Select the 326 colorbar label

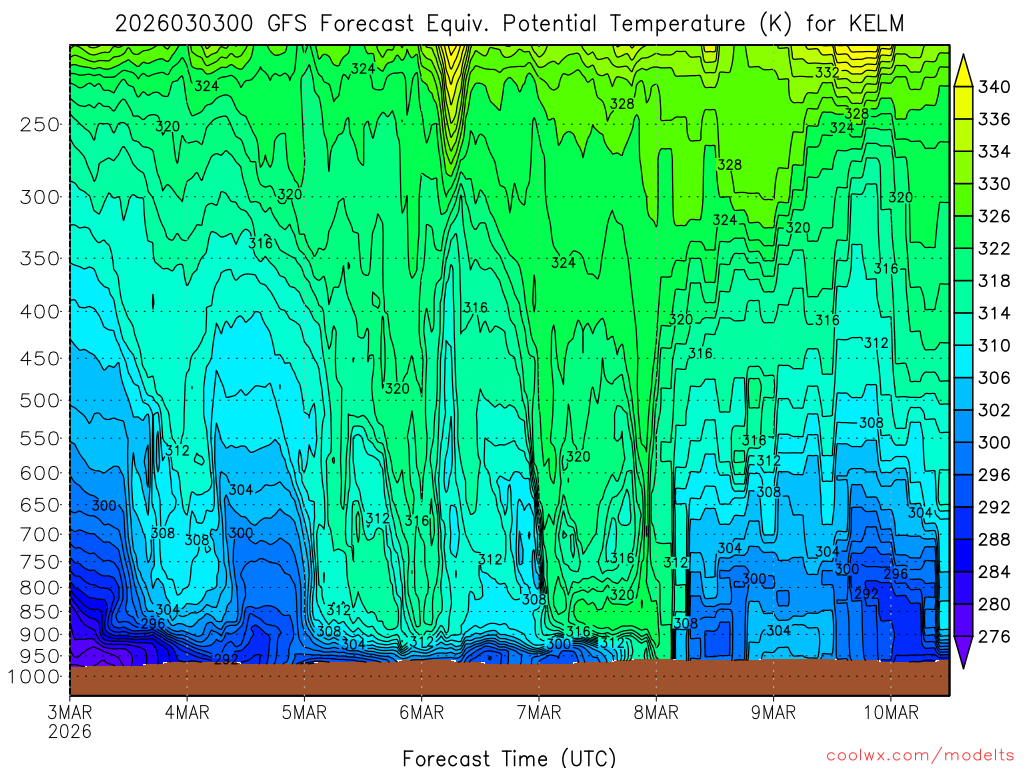coord(994,216)
